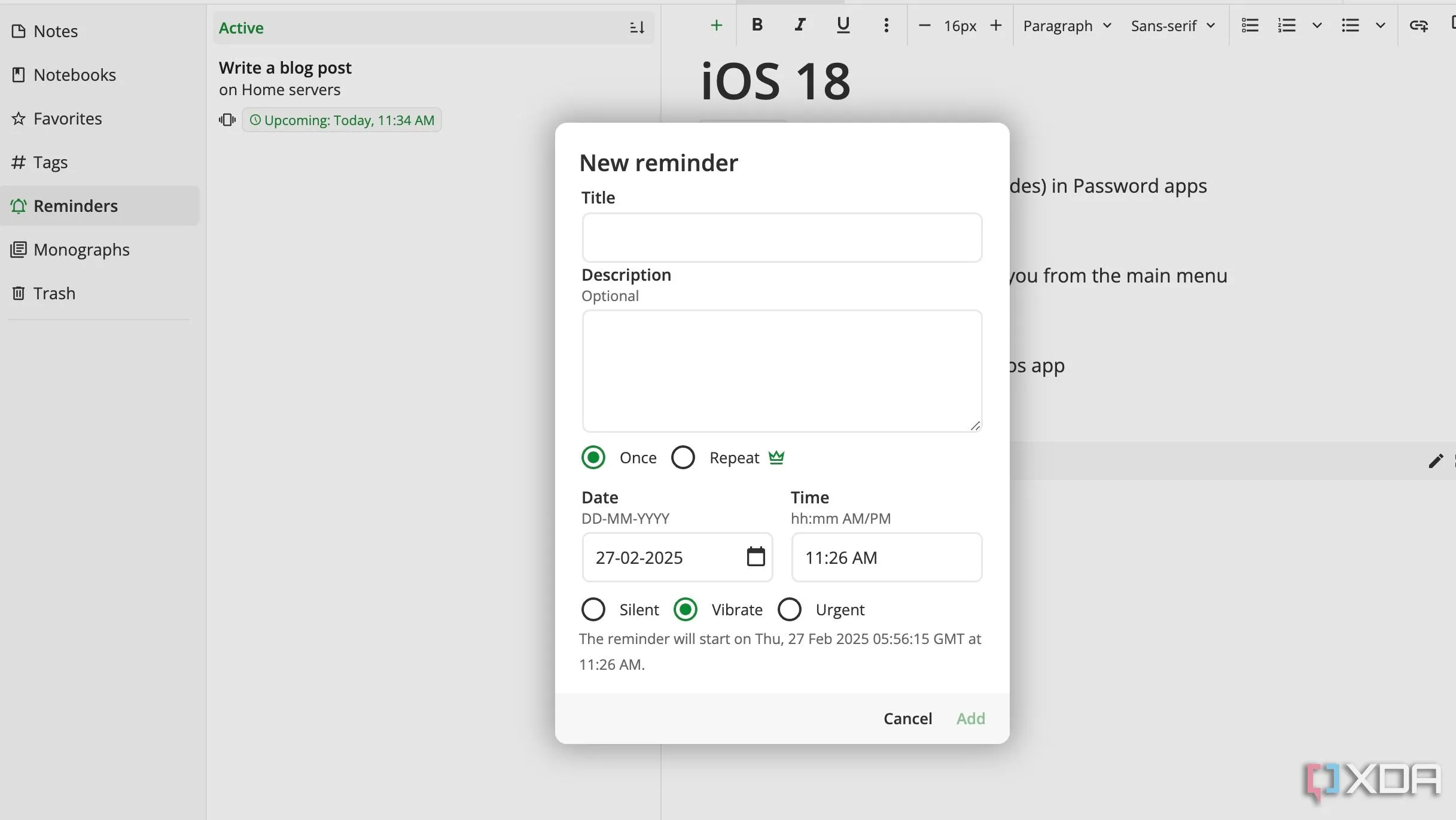Viewport: 1456px width, 820px height.
Task: Insert a numbered list
Action: point(1287,25)
